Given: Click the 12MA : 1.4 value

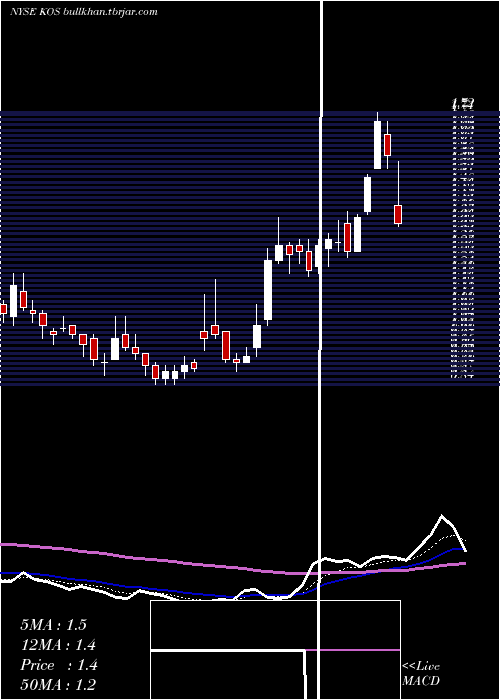Looking at the screenshot, I should 58,645.
